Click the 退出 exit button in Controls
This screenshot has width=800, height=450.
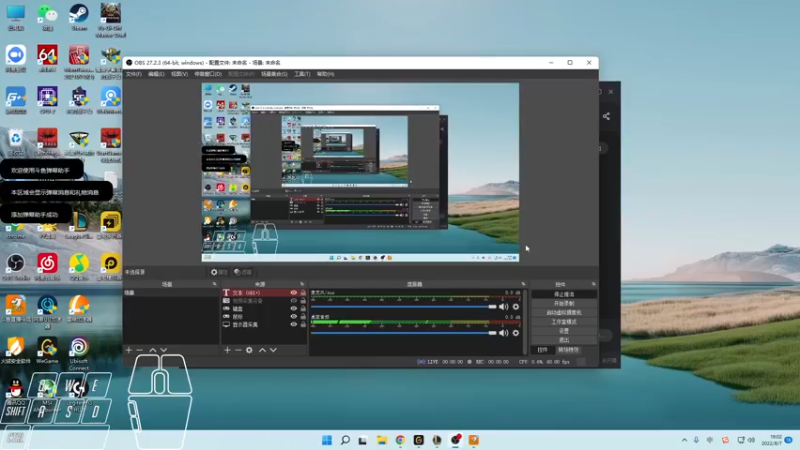coord(564,340)
